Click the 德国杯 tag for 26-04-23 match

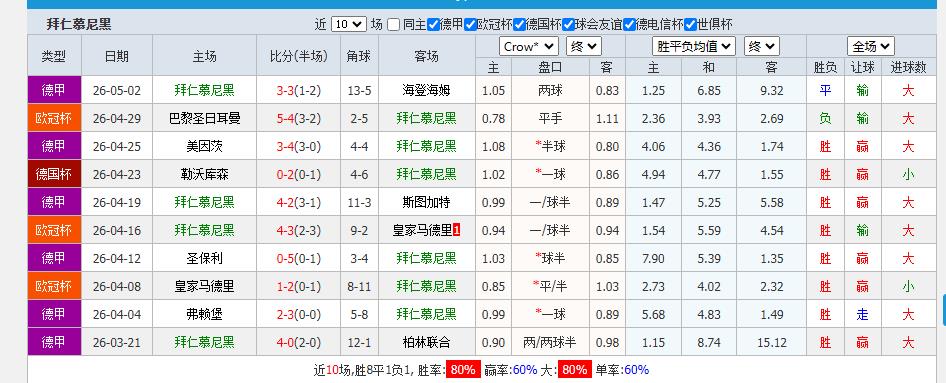click(54, 174)
